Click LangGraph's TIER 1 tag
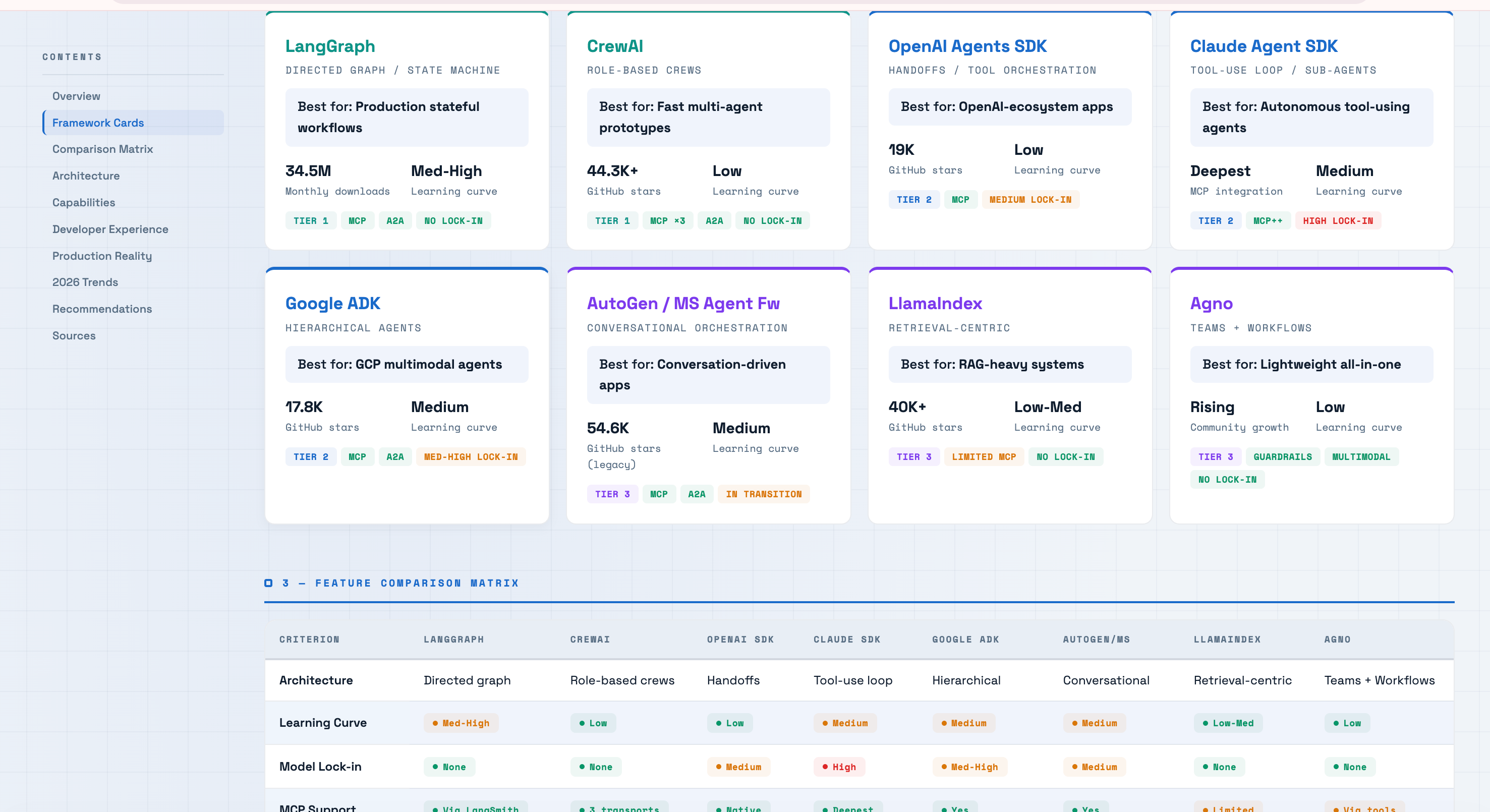This screenshot has height=812, width=1490. pos(311,221)
